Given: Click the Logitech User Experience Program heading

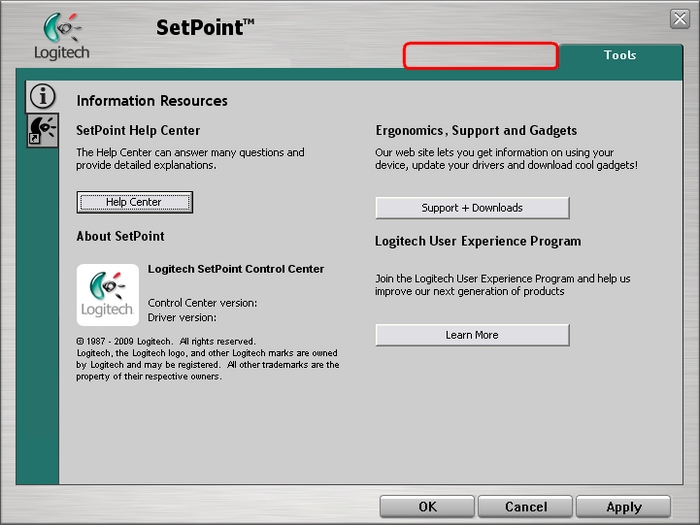Looking at the screenshot, I should click(478, 241).
